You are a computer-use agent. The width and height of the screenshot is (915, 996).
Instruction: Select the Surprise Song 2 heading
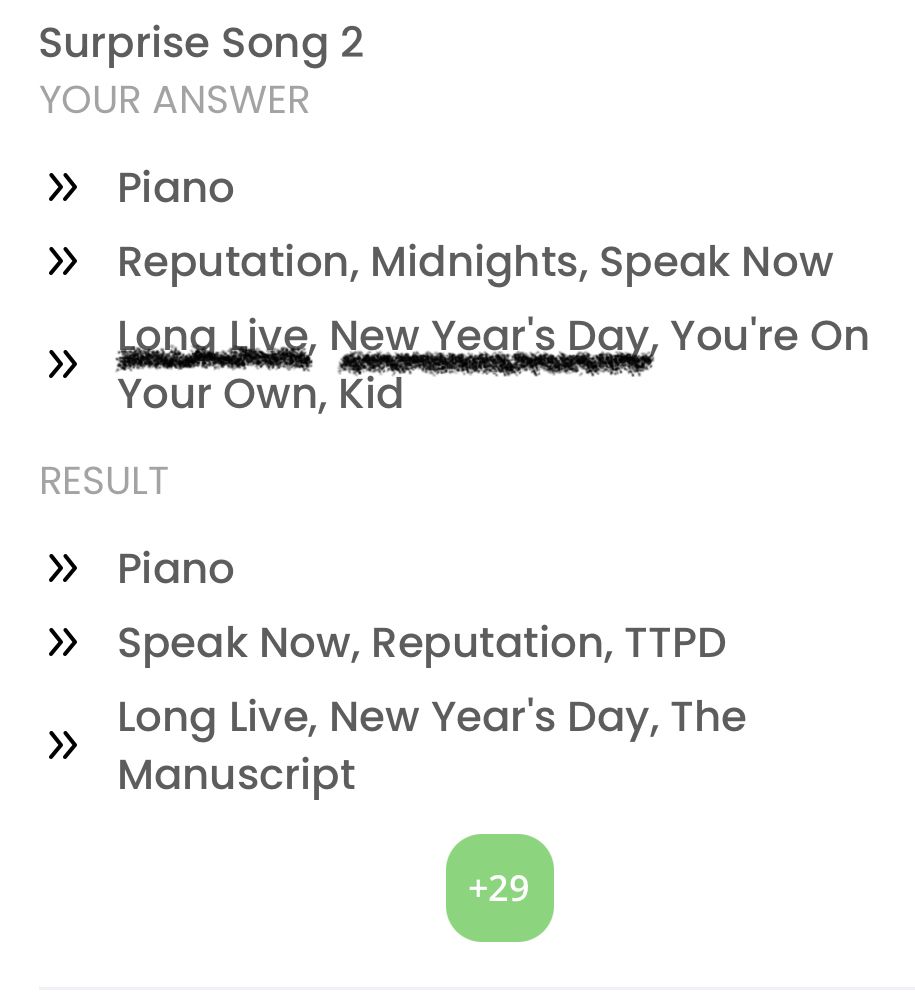(201, 44)
